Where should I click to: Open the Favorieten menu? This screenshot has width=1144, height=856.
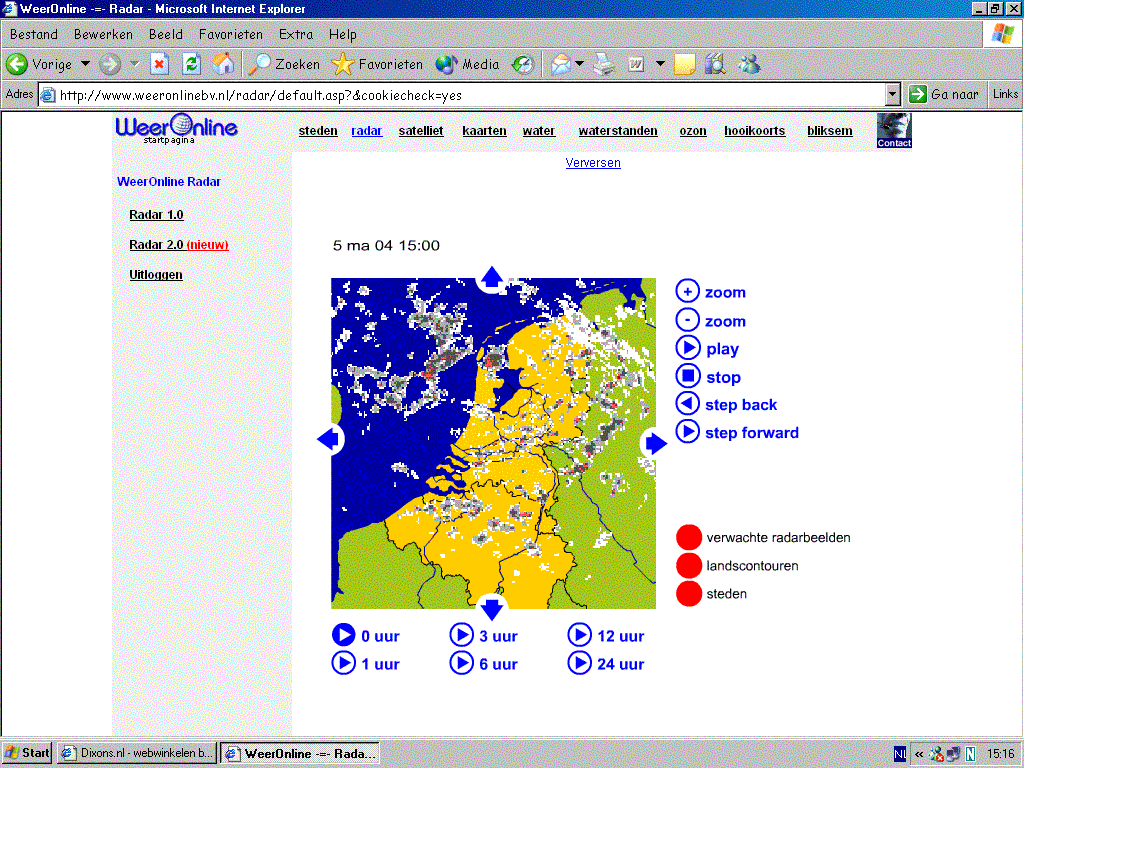231,34
